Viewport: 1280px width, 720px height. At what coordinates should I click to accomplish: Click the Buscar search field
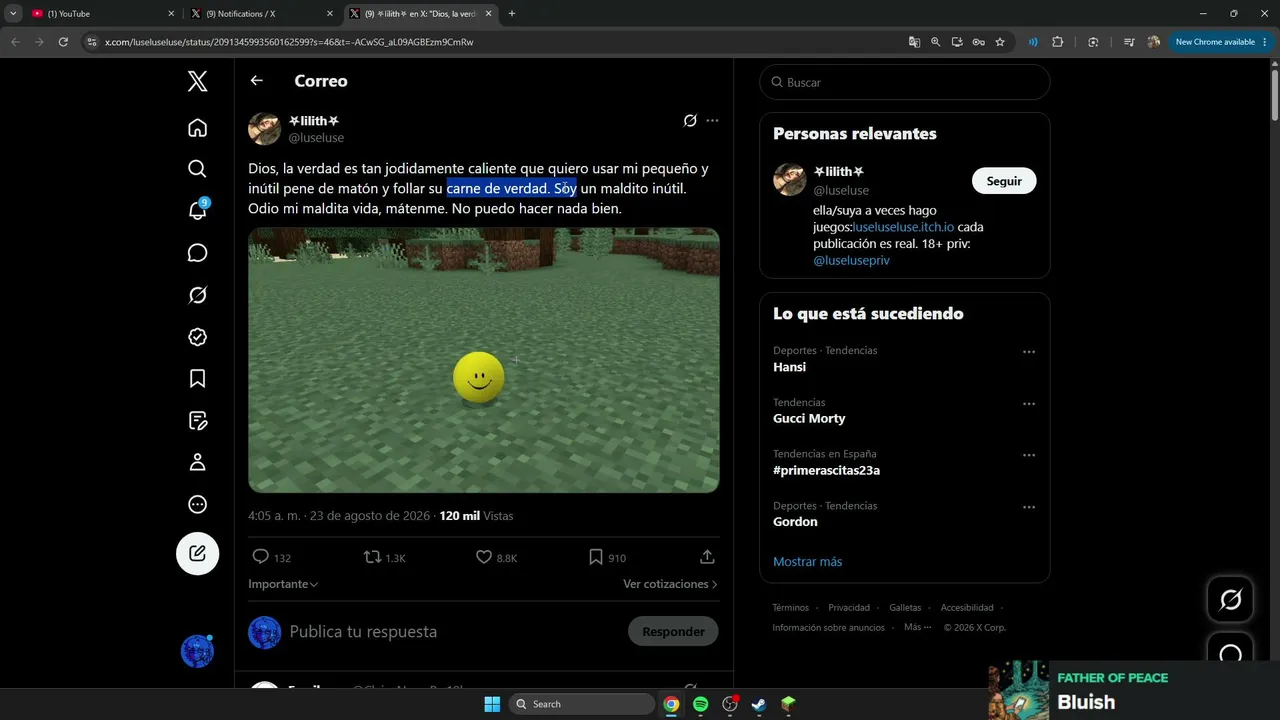[x=905, y=82]
